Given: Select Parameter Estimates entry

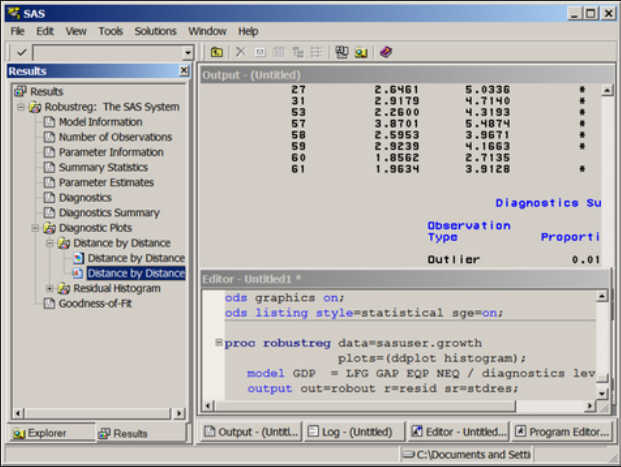Looking at the screenshot, I should tap(106, 182).
